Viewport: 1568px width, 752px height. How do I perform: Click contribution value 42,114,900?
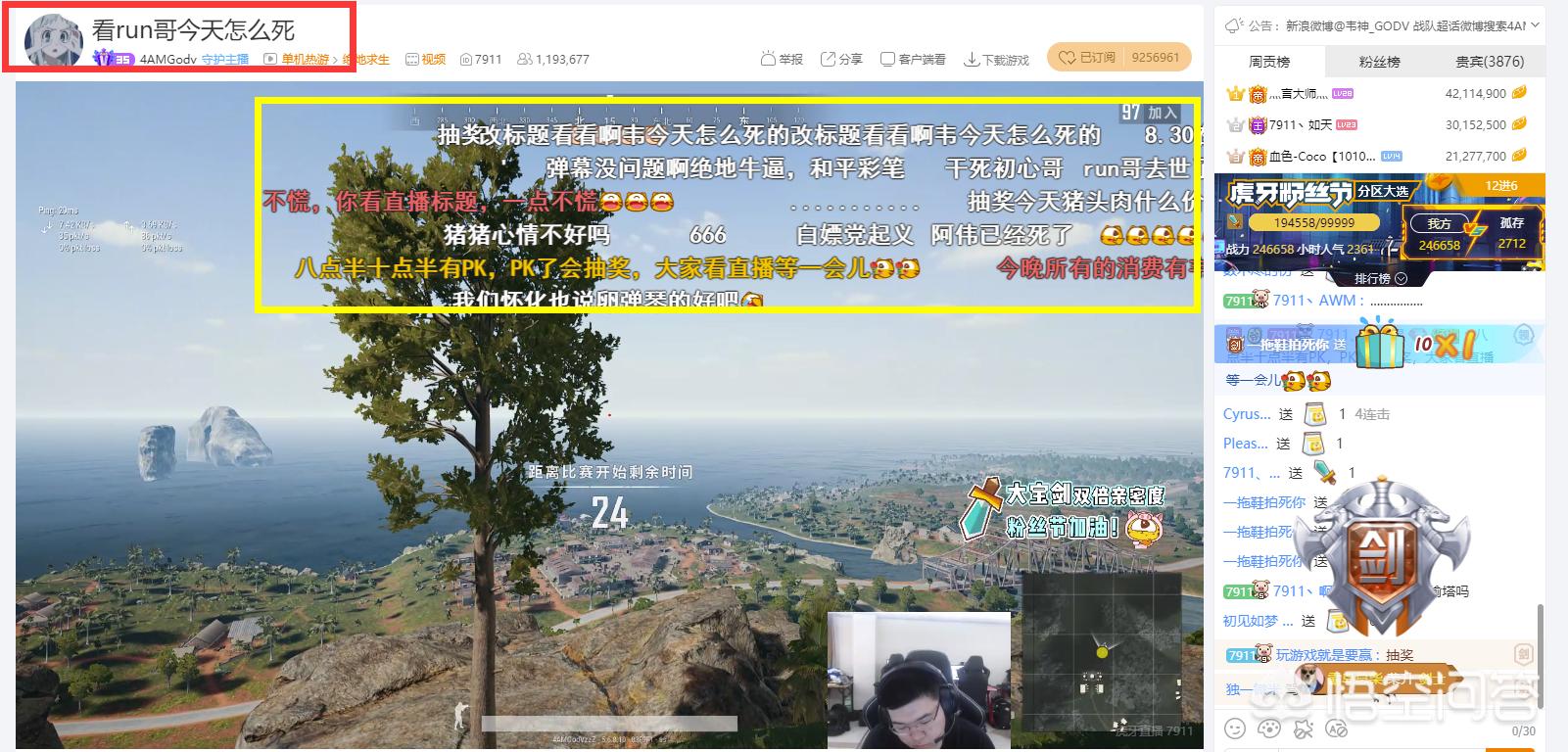[1476, 94]
